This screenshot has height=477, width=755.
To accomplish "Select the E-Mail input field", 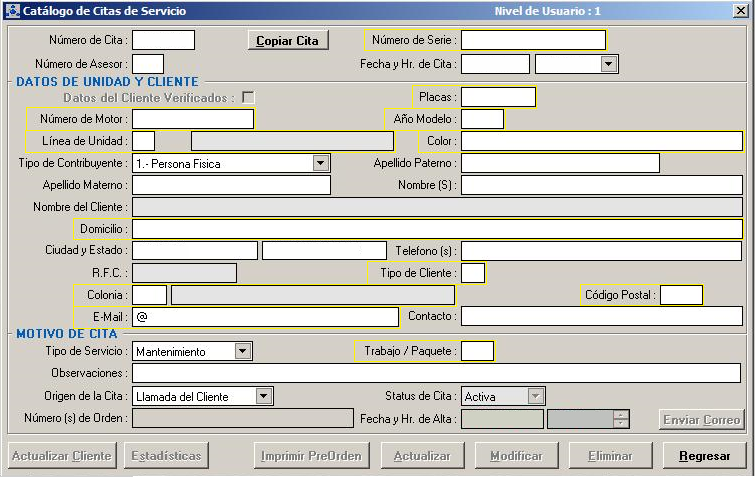I will (x=265, y=317).
